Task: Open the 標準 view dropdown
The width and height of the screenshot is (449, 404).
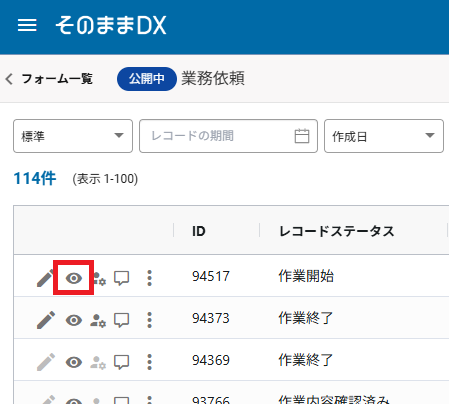Action: (x=73, y=136)
